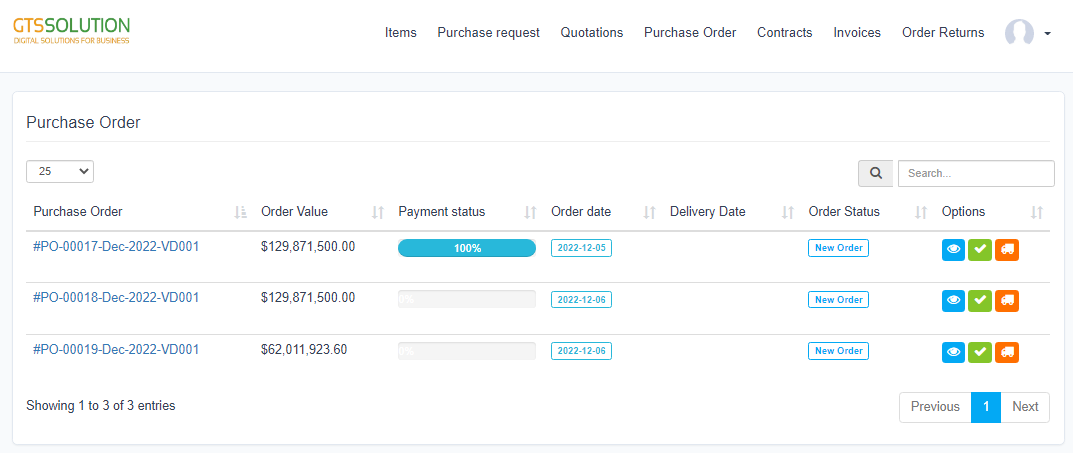This screenshot has height=453, width=1073.
Task: Sort by Order Status column header
Action: coord(844,212)
